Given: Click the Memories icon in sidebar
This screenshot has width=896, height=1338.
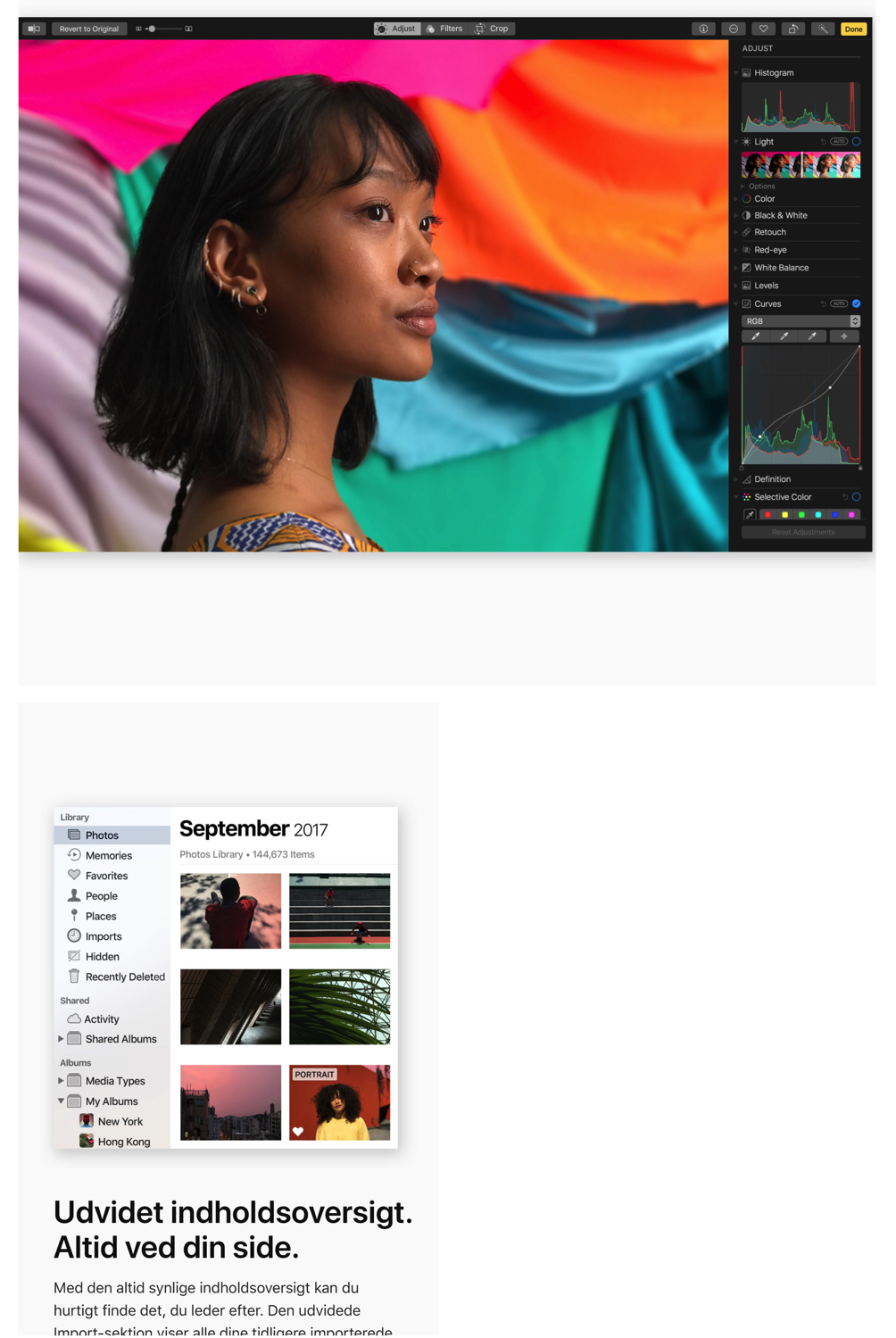Looking at the screenshot, I should (x=74, y=855).
